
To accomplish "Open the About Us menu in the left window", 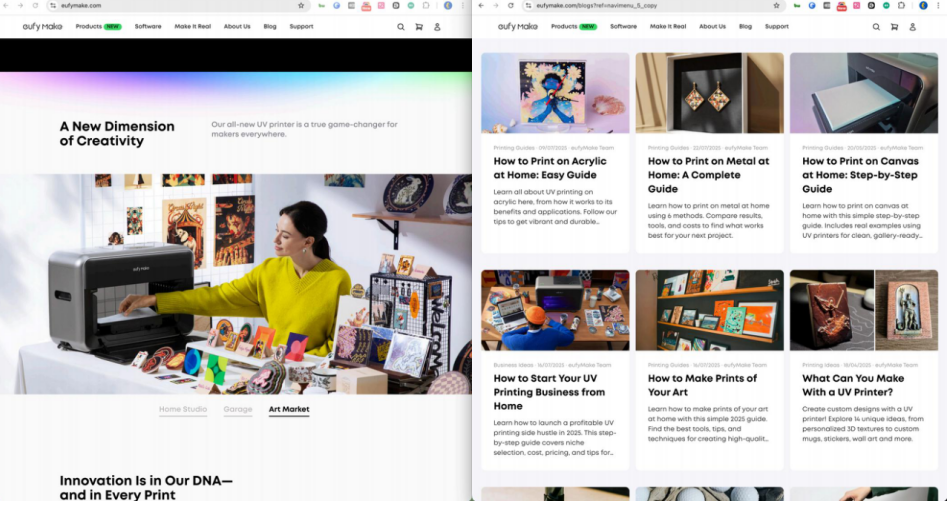I will point(237,27).
